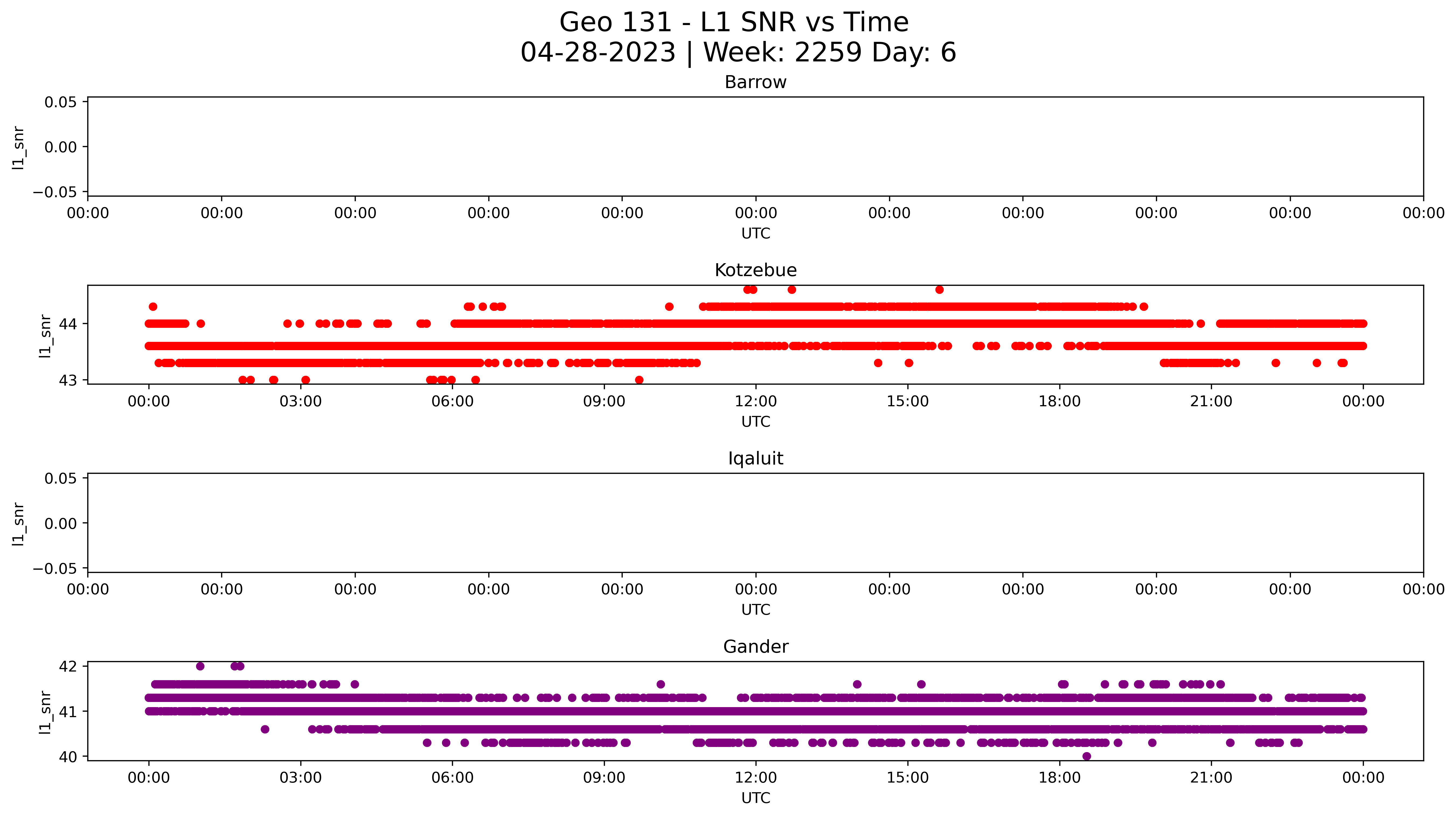Click the 41 y-tick on Gander plot
The width and height of the screenshot is (1456, 817).
(x=67, y=711)
